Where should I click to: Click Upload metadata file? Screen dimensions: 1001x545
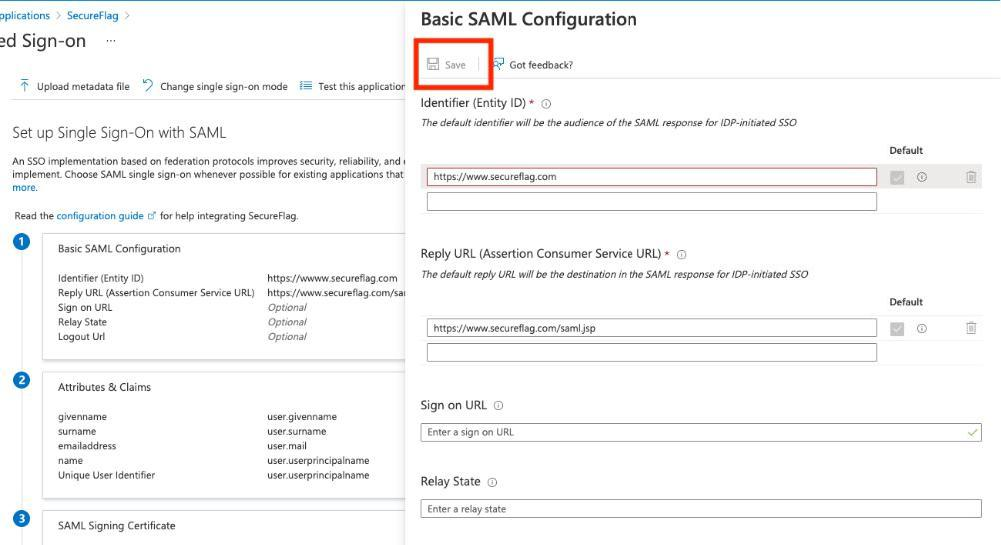click(x=74, y=86)
